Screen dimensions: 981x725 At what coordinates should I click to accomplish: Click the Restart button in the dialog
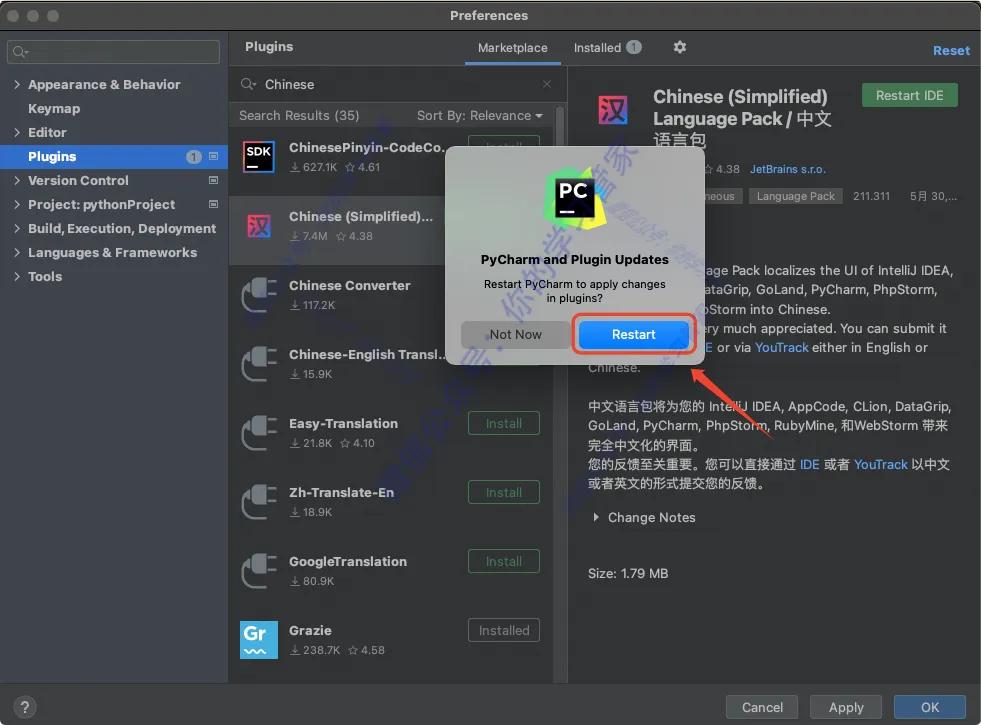633,335
